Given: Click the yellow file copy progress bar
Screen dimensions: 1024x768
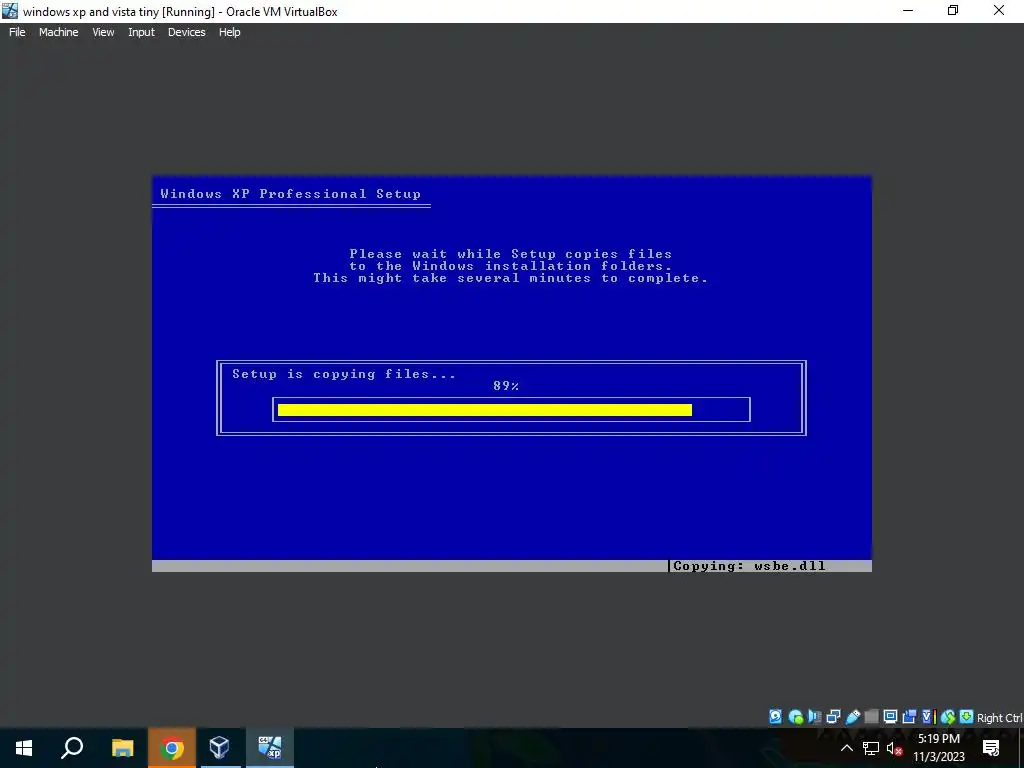Looking at the screenshot, I should [485, 409].
